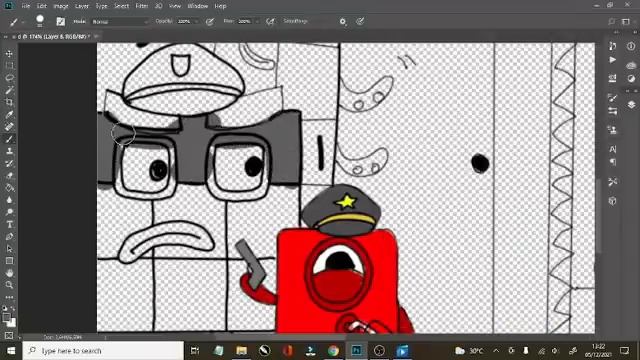Toggle pressure for opacity button
Viewport: 640px width, 360px height.
(210, 22)
